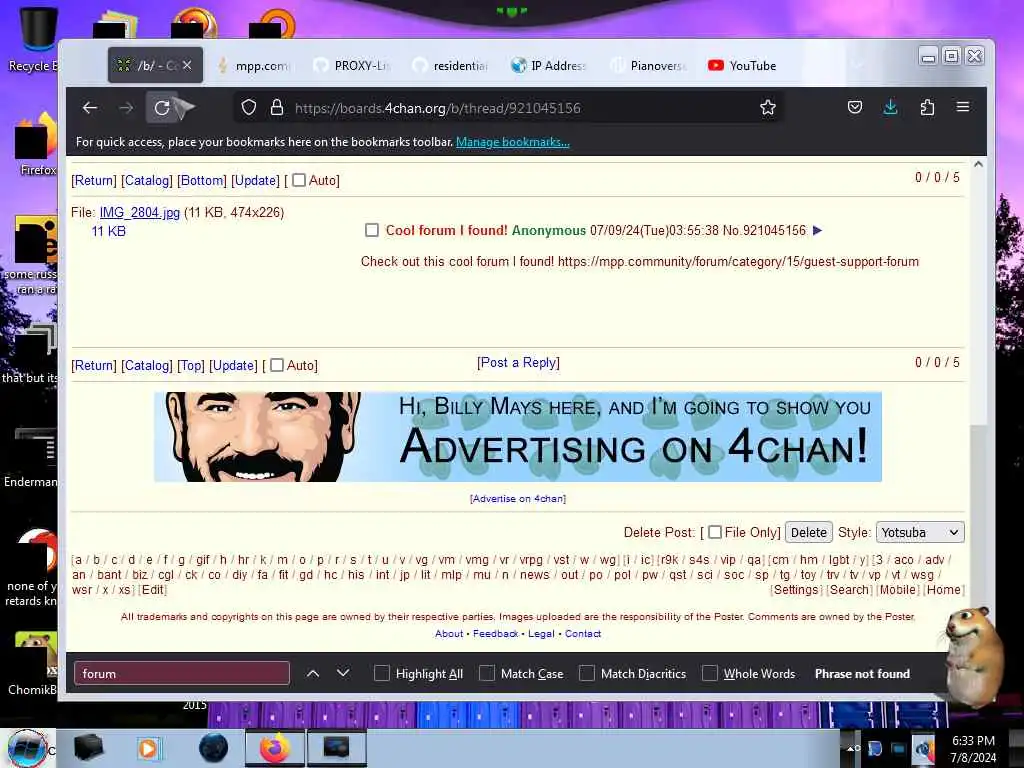The height and width of the screenshot is (768, 1024).
Task: Show the system tray hidden icons arrow
Action: 850,748
